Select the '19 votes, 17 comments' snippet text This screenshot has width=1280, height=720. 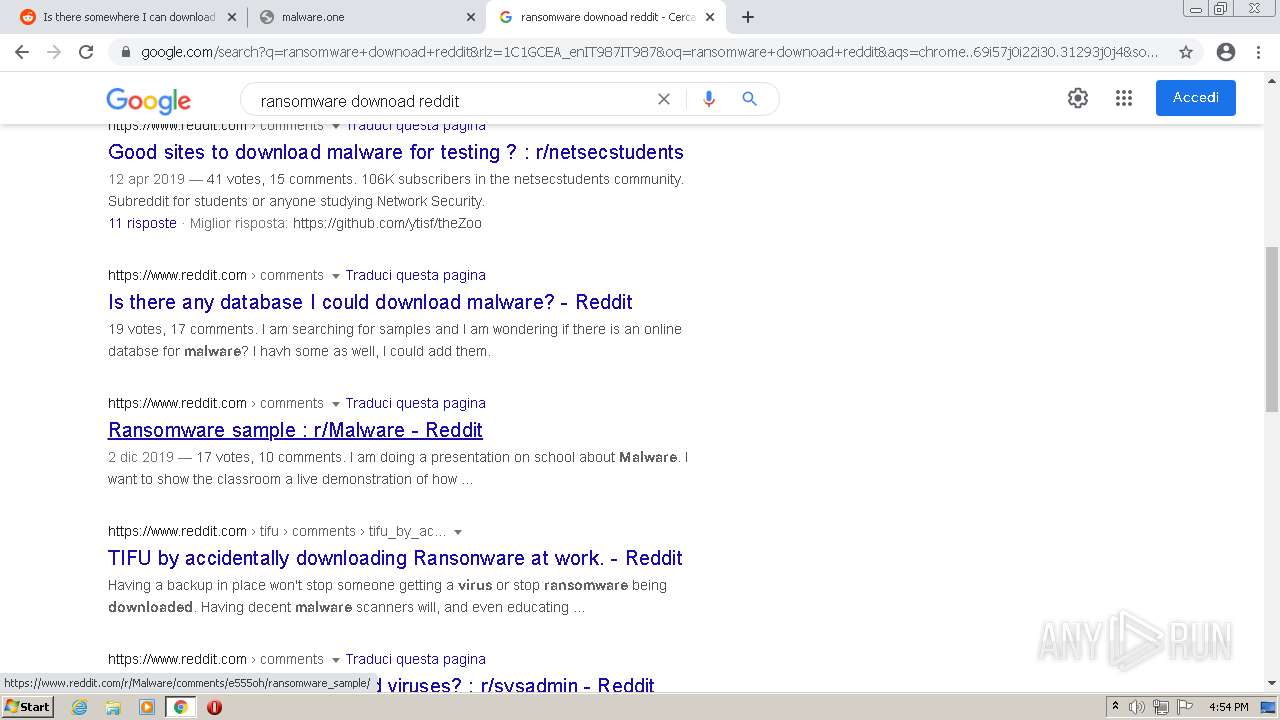tap(182, 329)
